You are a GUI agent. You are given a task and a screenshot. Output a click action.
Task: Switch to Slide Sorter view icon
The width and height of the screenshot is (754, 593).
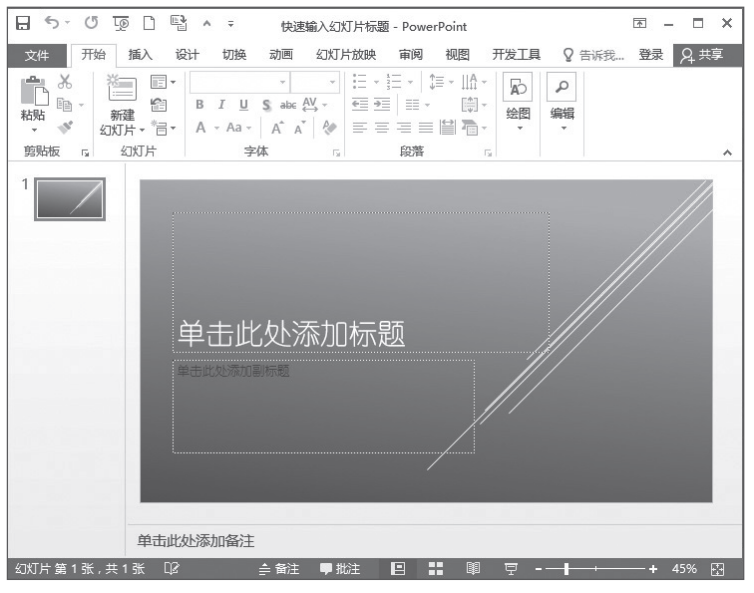[x=436, y=569]
